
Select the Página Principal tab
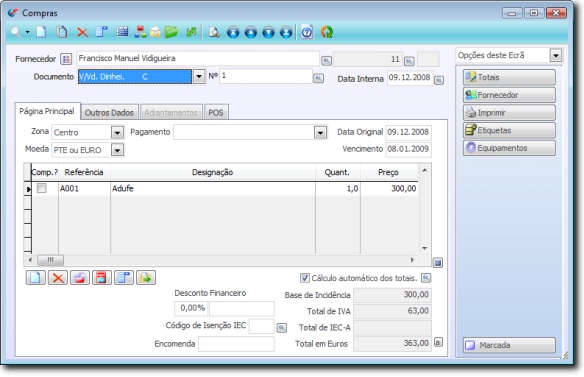[x=47, y=111]
